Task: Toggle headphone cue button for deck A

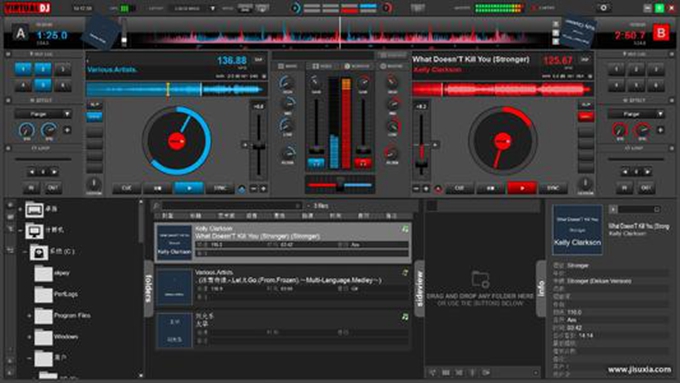Action: coord(316,163)
